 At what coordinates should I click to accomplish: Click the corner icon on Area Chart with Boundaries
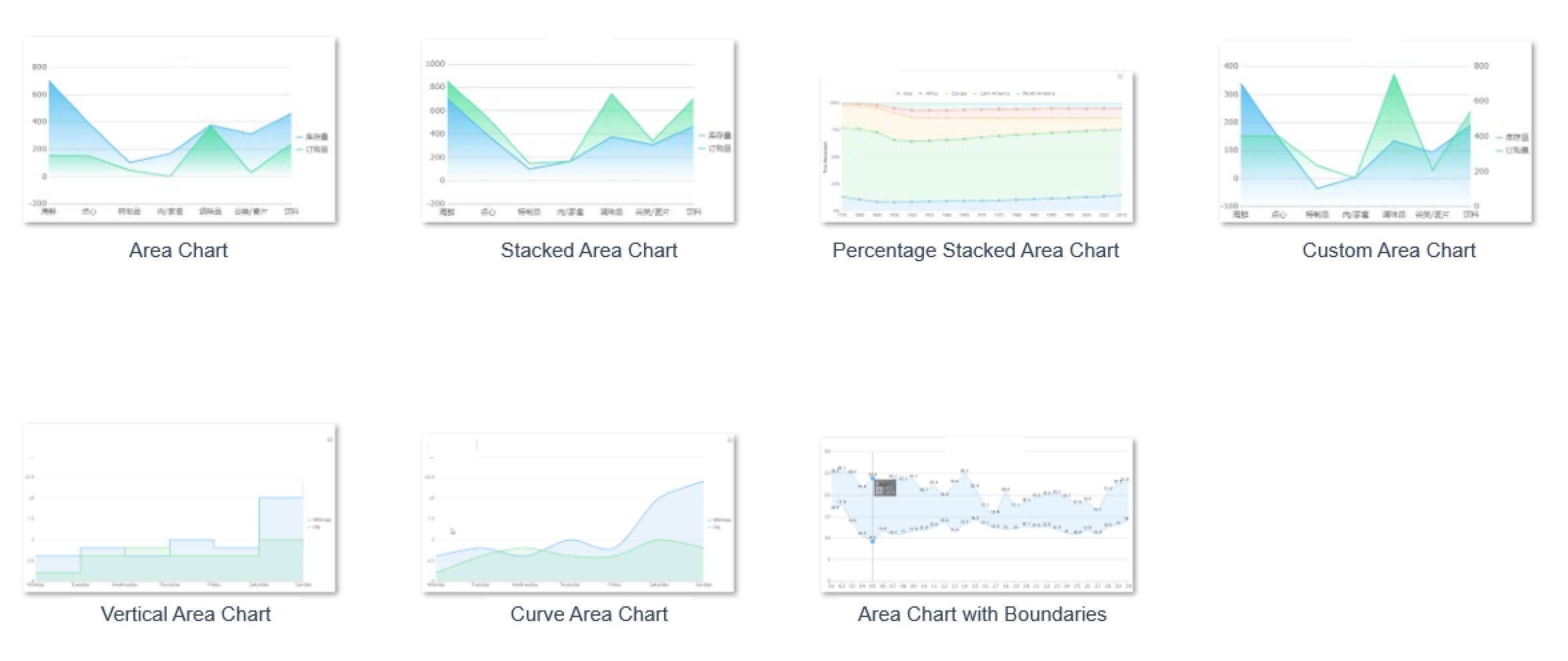click(x=1125, y=441)
